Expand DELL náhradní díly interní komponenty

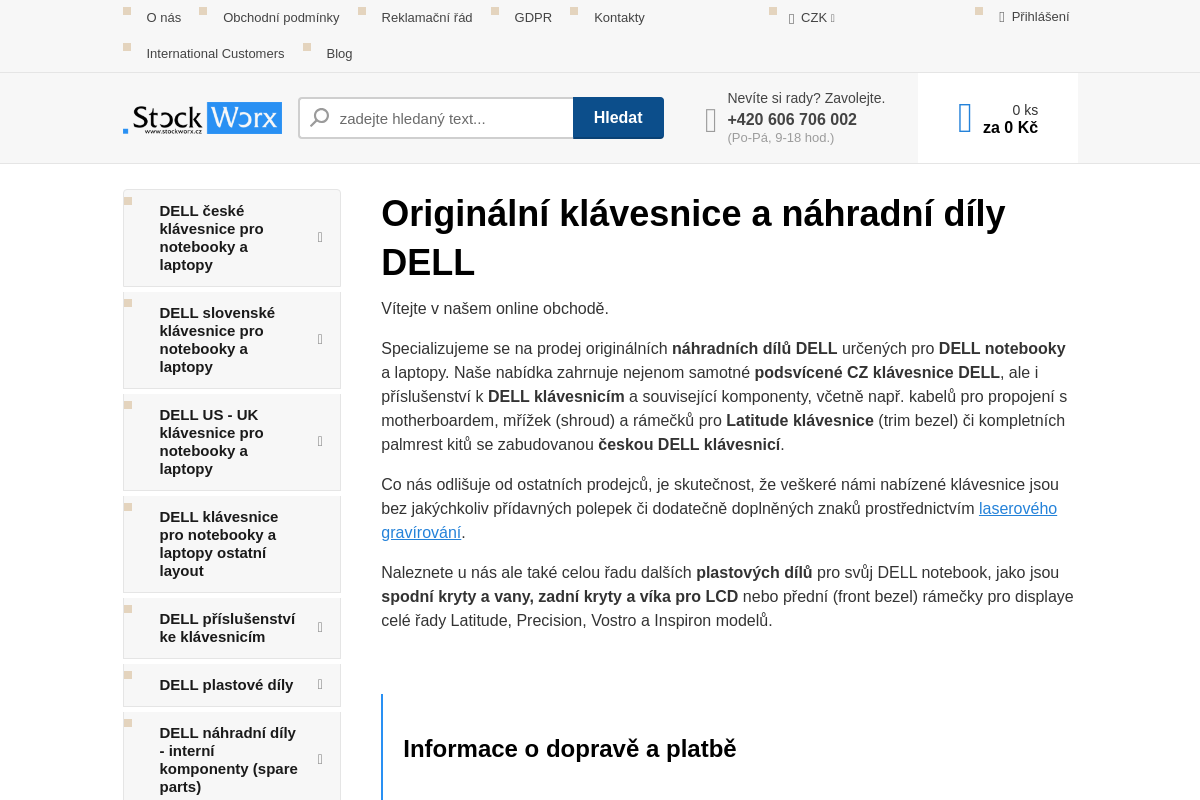[x=320, y=760]
